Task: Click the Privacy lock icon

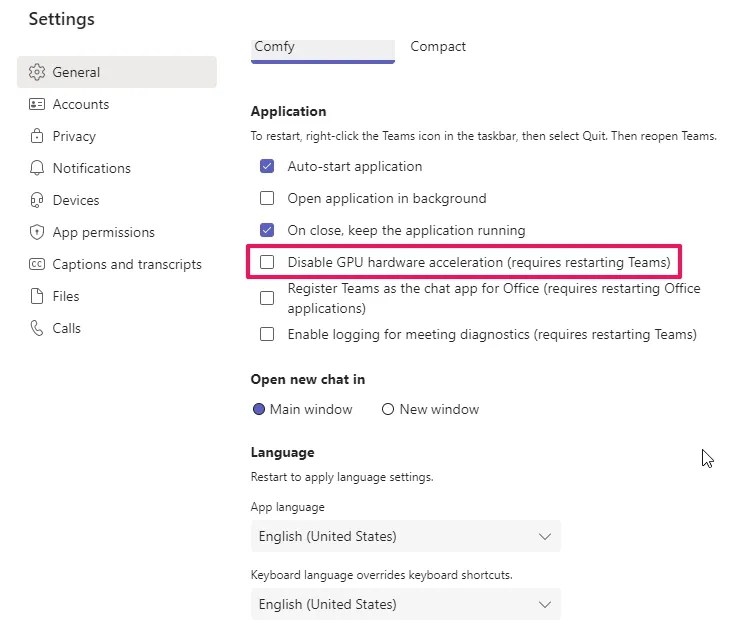Action: tap(37, 136)
